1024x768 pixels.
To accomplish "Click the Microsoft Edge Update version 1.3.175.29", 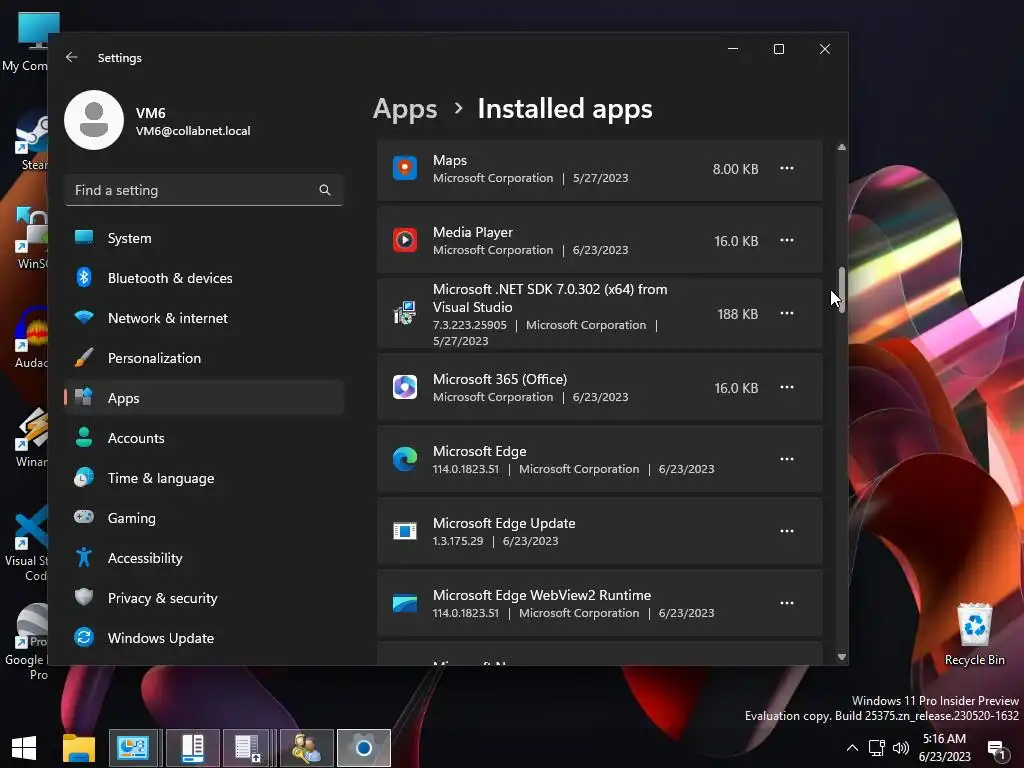I will click(x=458, y=541).
